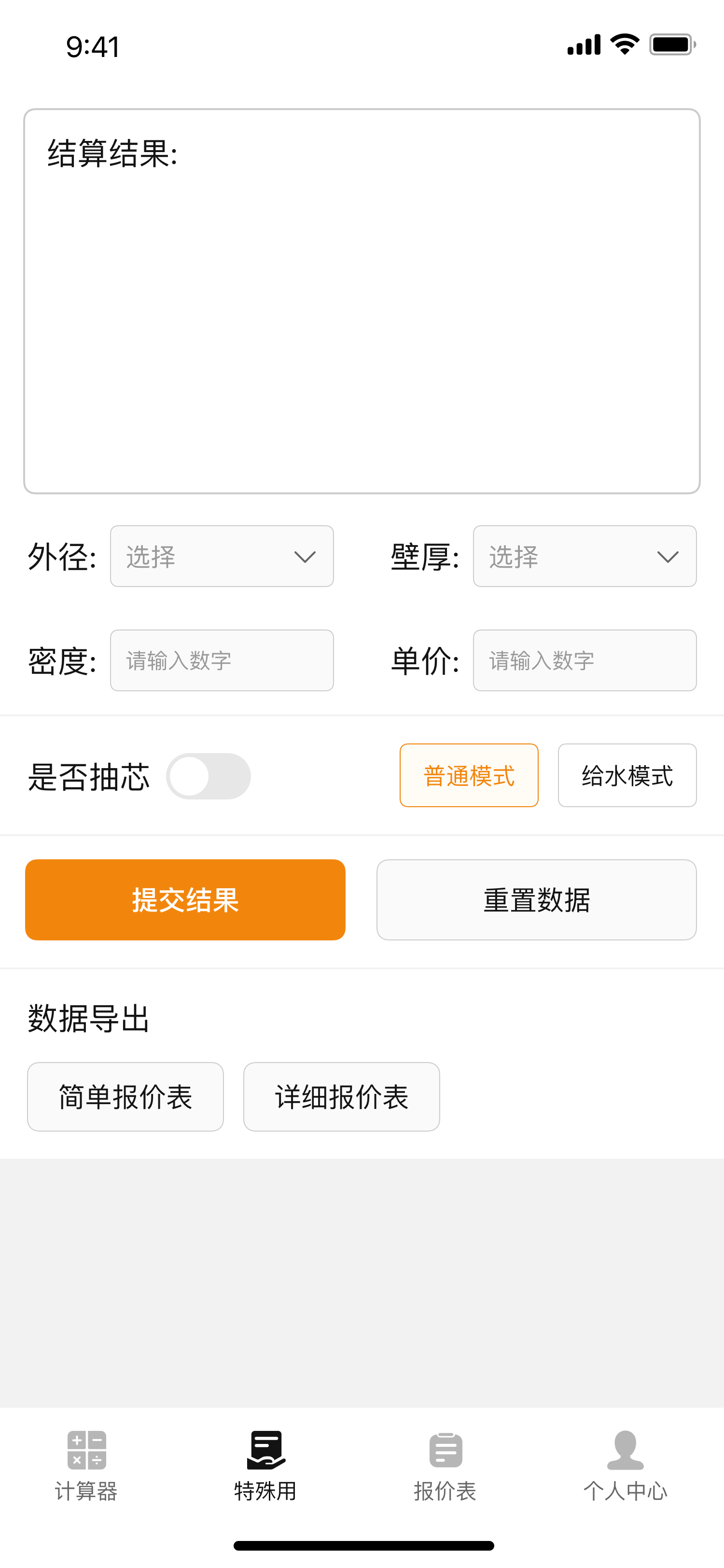Screen dimensions: 724x1568
Task: Select 给水模式 mode option
Action: click(627, 775)
